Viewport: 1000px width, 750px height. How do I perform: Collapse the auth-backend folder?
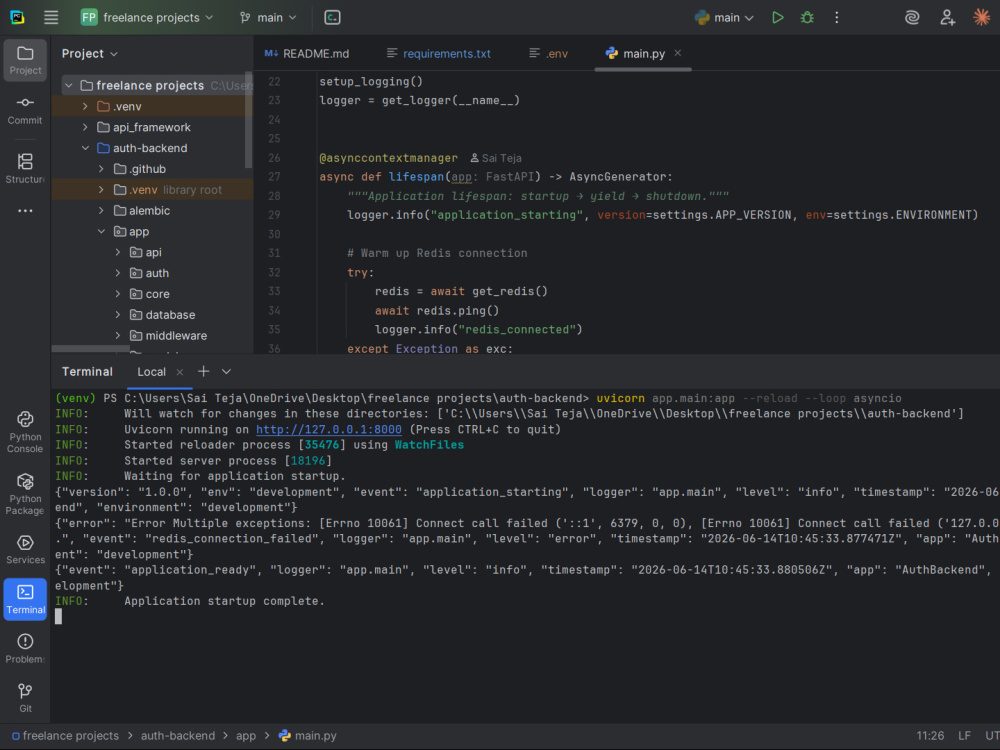(85, 148)
